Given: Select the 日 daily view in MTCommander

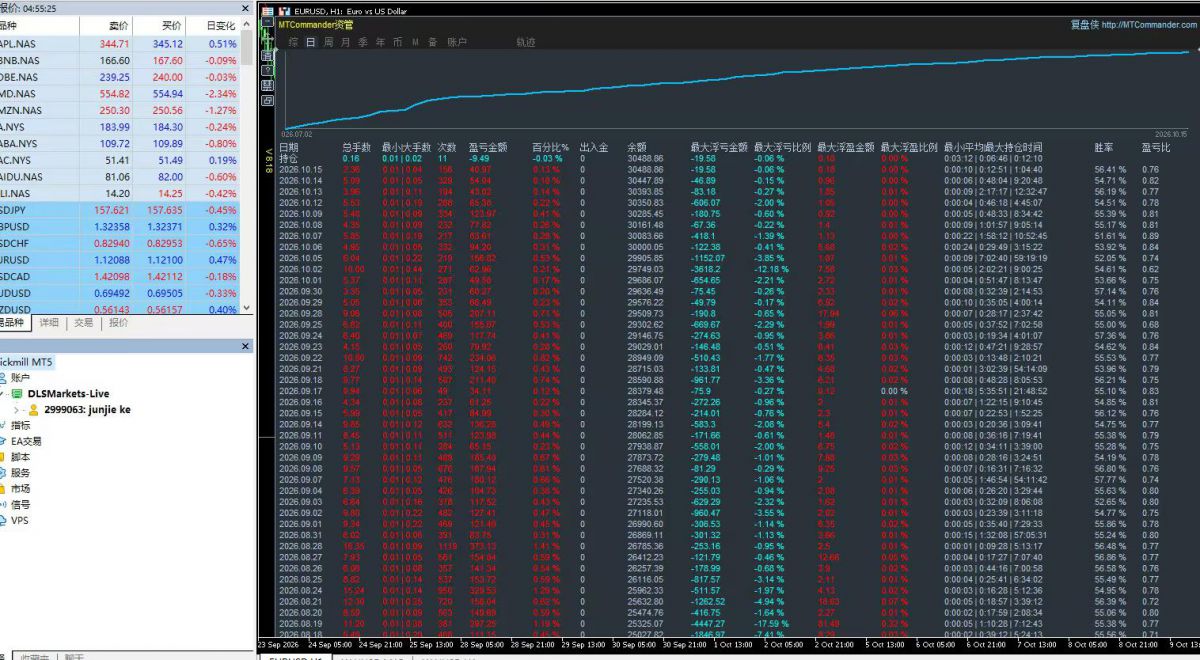Looking at the screenshot, I should (x=312, y=42).
